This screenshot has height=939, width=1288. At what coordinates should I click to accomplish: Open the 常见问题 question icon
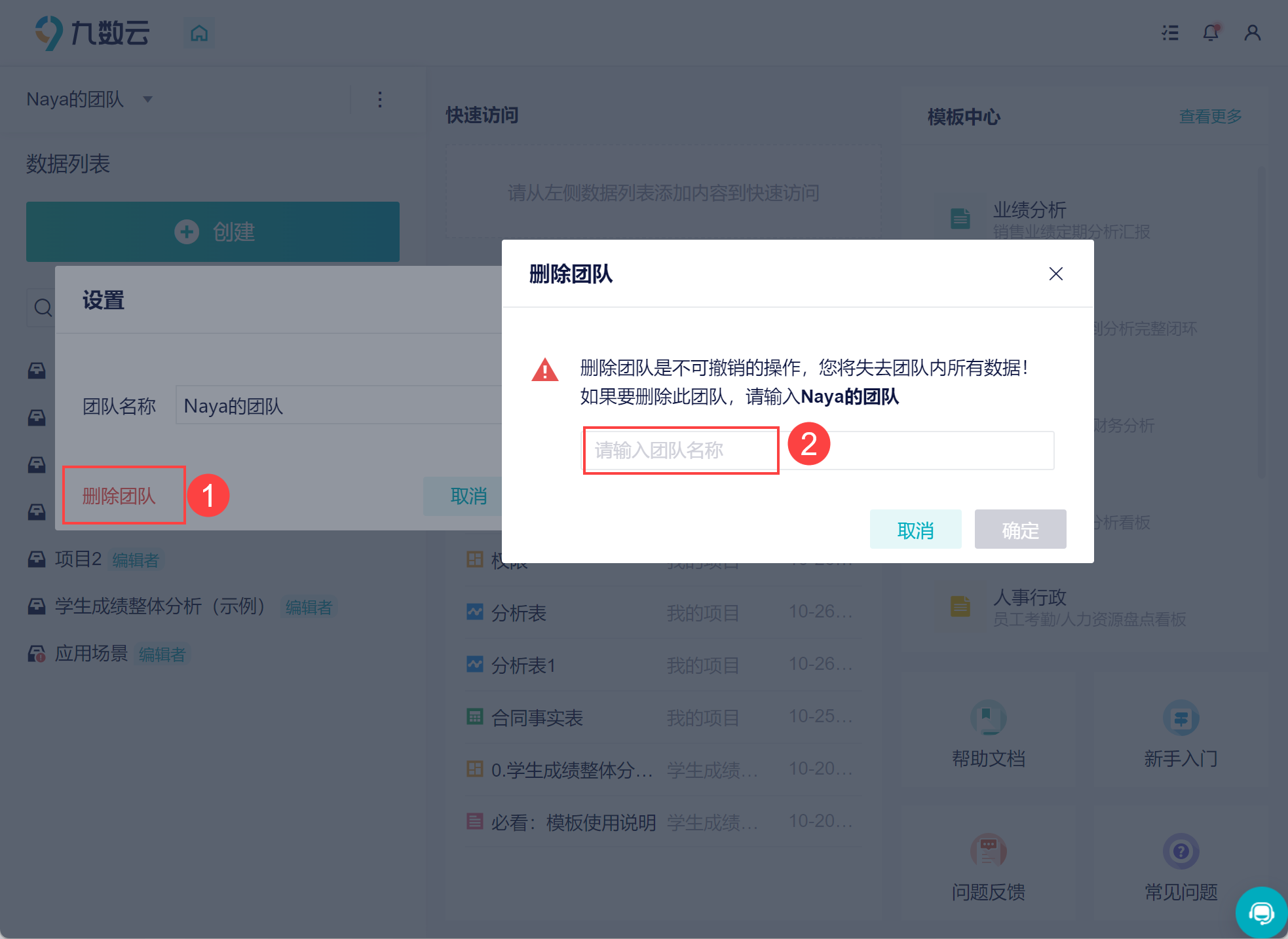point(1181,851)
